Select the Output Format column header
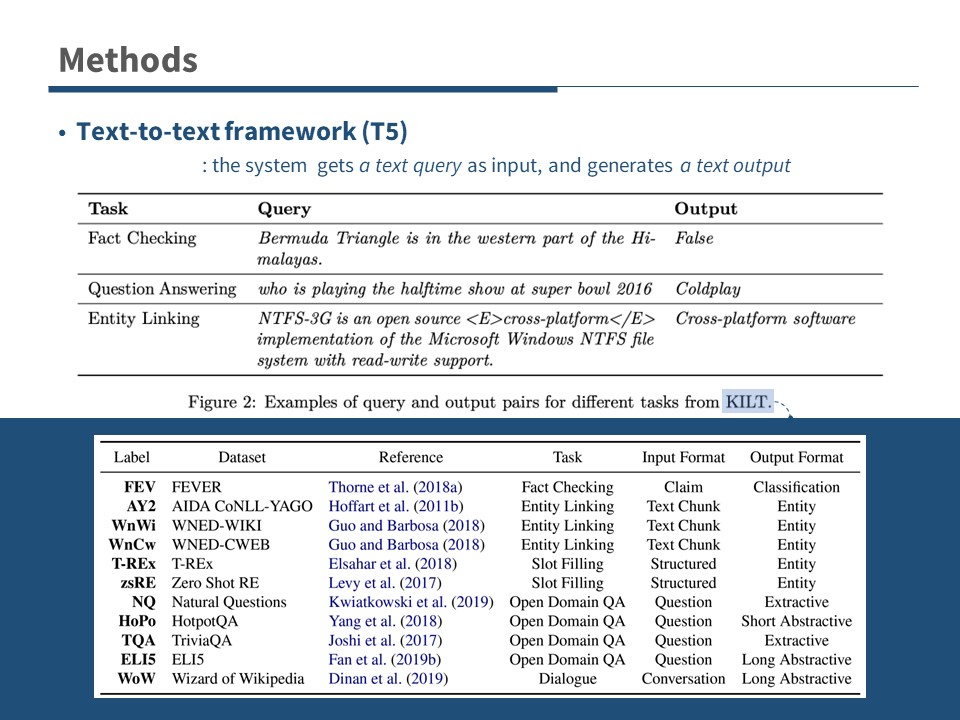Viewport: 960px width, 720px height. pyautogui.click(x=796, y=457)
